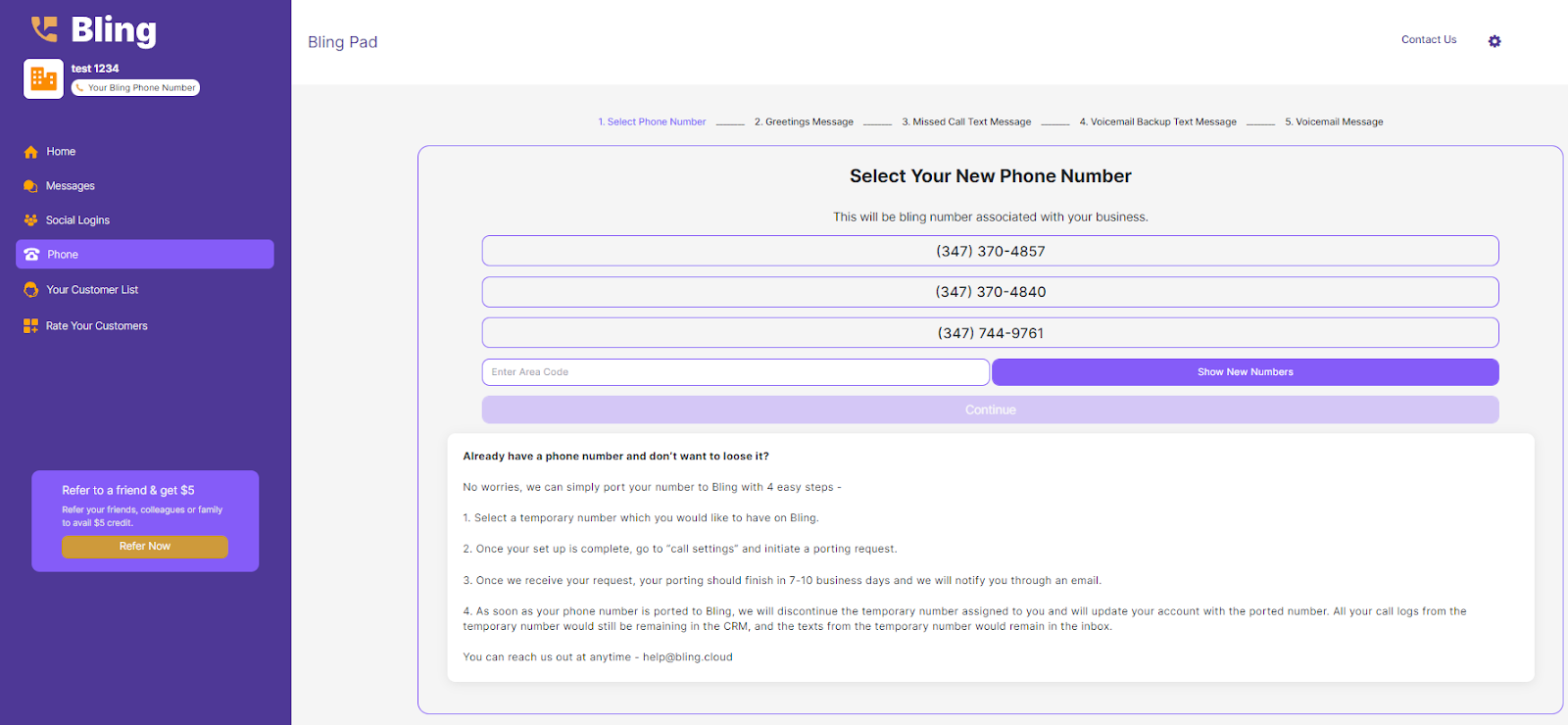Click Show New Numbers button
This screenshot has height=725, width=1568.
[x=1246, y=372]
